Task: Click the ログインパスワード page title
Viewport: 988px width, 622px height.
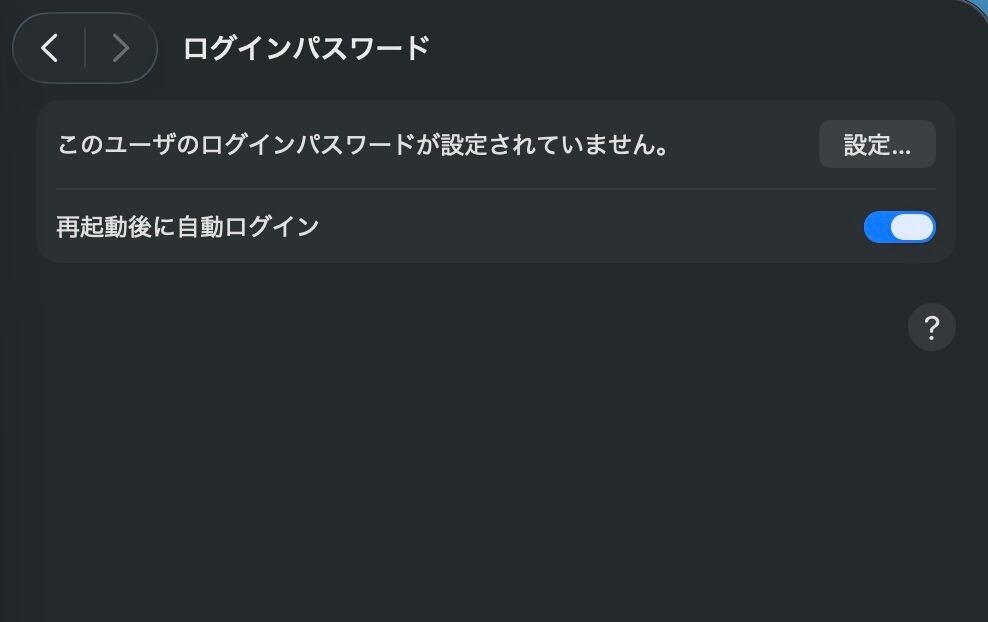Action: click(x=306, y=48)
